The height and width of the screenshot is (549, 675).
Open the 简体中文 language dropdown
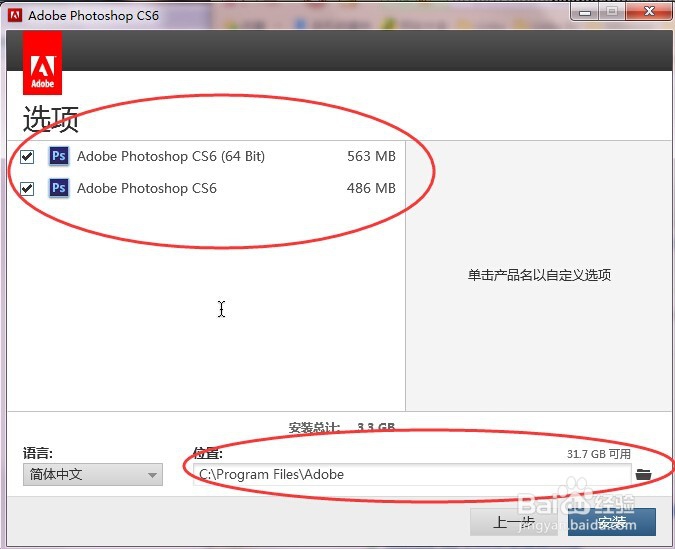(x=93, y=475)
